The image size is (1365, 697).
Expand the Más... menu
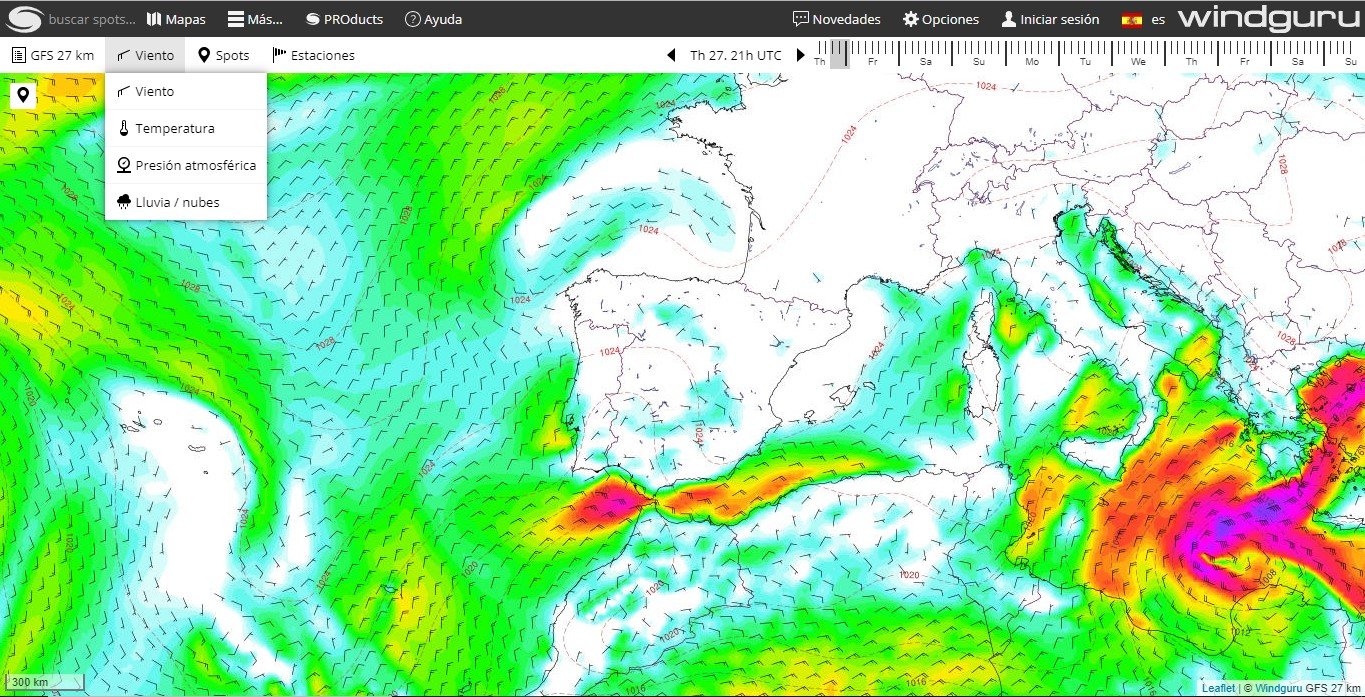pos(255,19)
